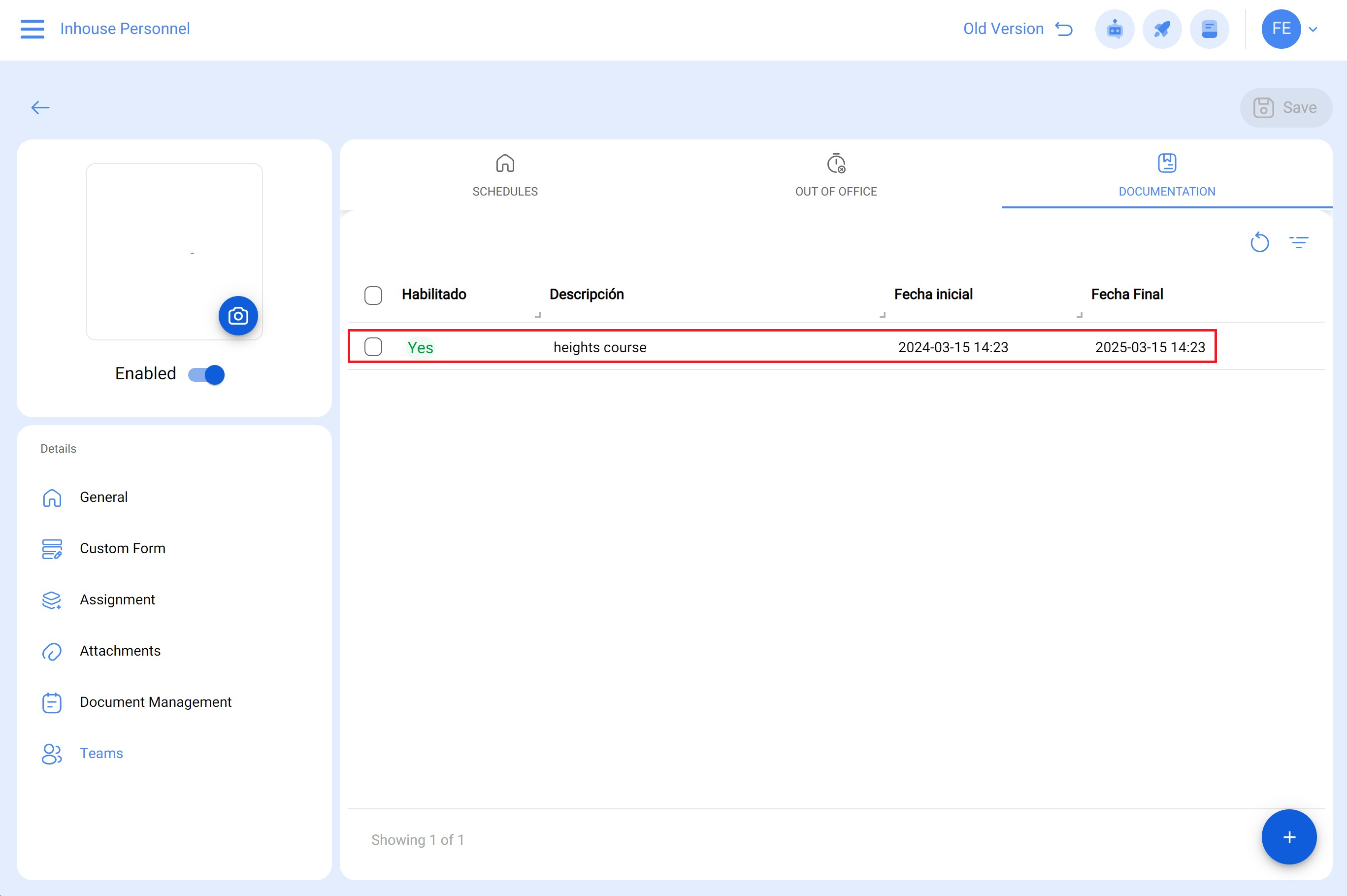The width and height of the screenshot is (1347, 896).
Task: Open the Fecha inicial column sort control
Action: (x=883, y=314)
